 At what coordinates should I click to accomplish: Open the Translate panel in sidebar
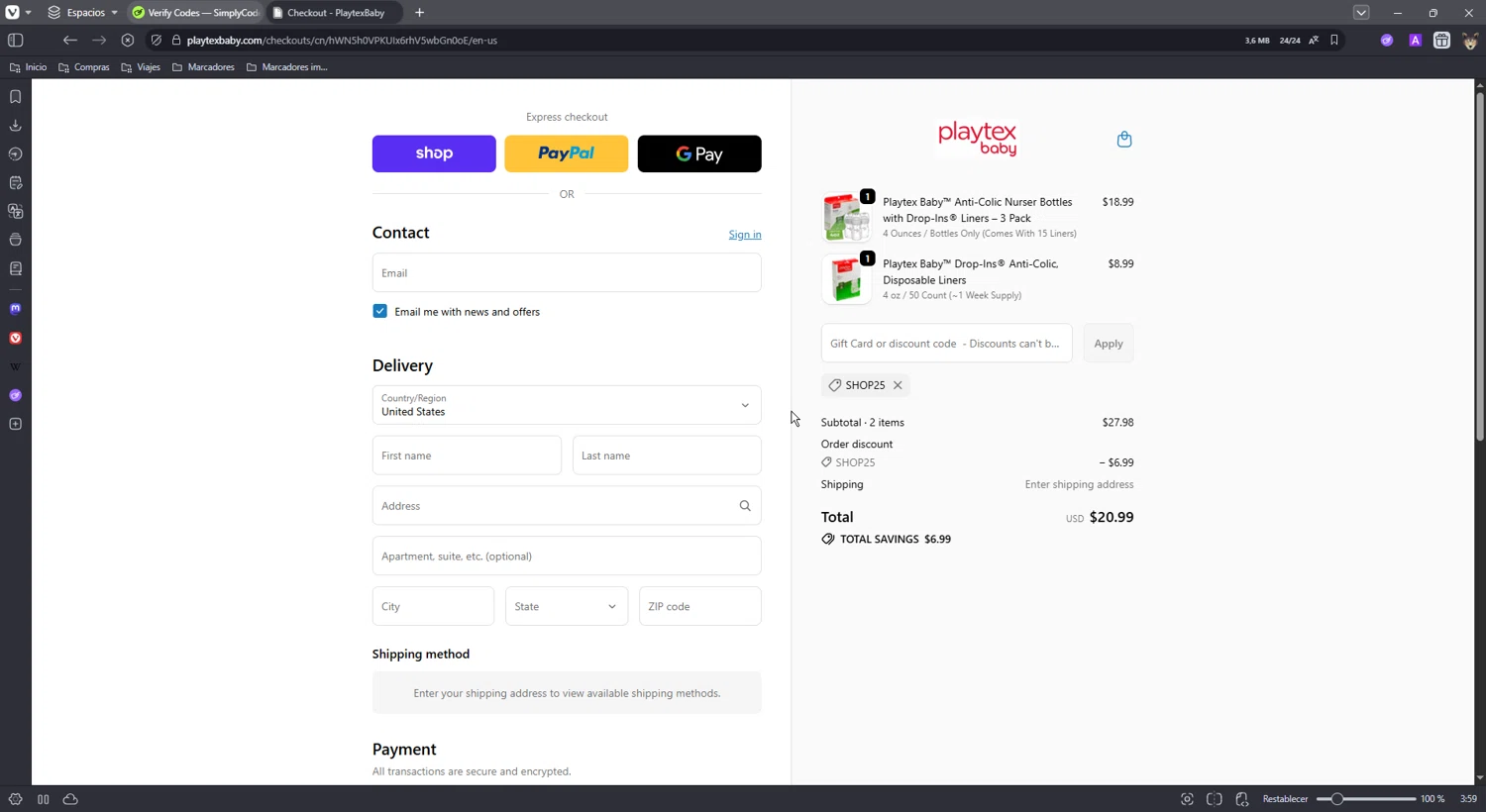coord(15,211)
